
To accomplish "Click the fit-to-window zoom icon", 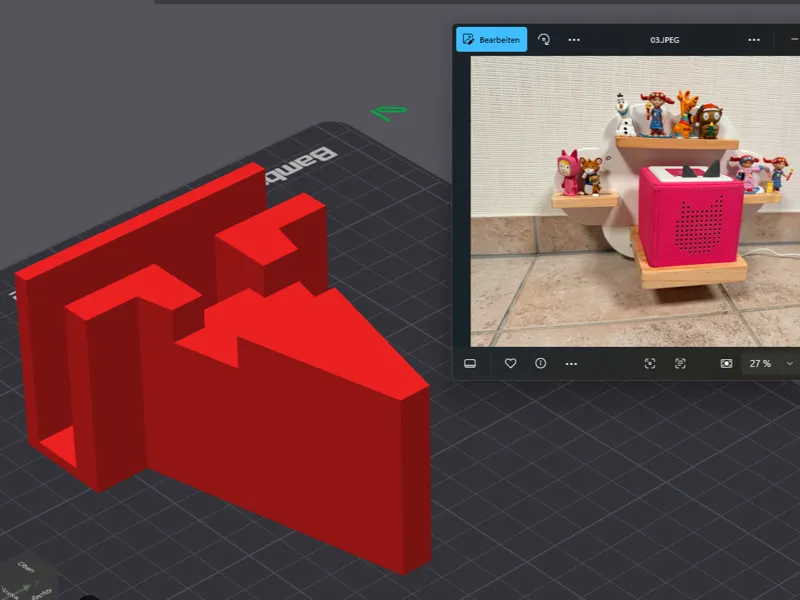I will pyautogui.click(x=726, y=363).
